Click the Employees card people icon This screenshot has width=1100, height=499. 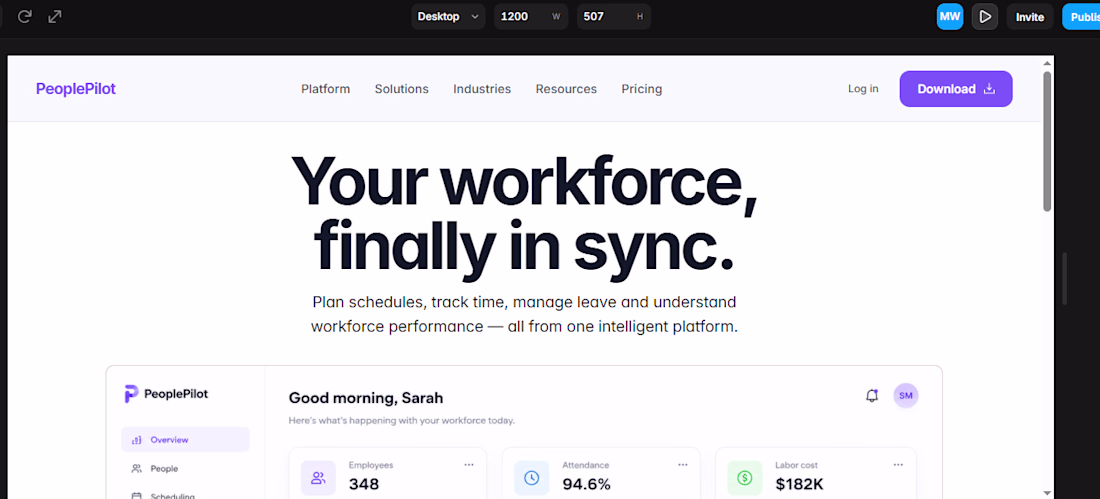point(318,478)
